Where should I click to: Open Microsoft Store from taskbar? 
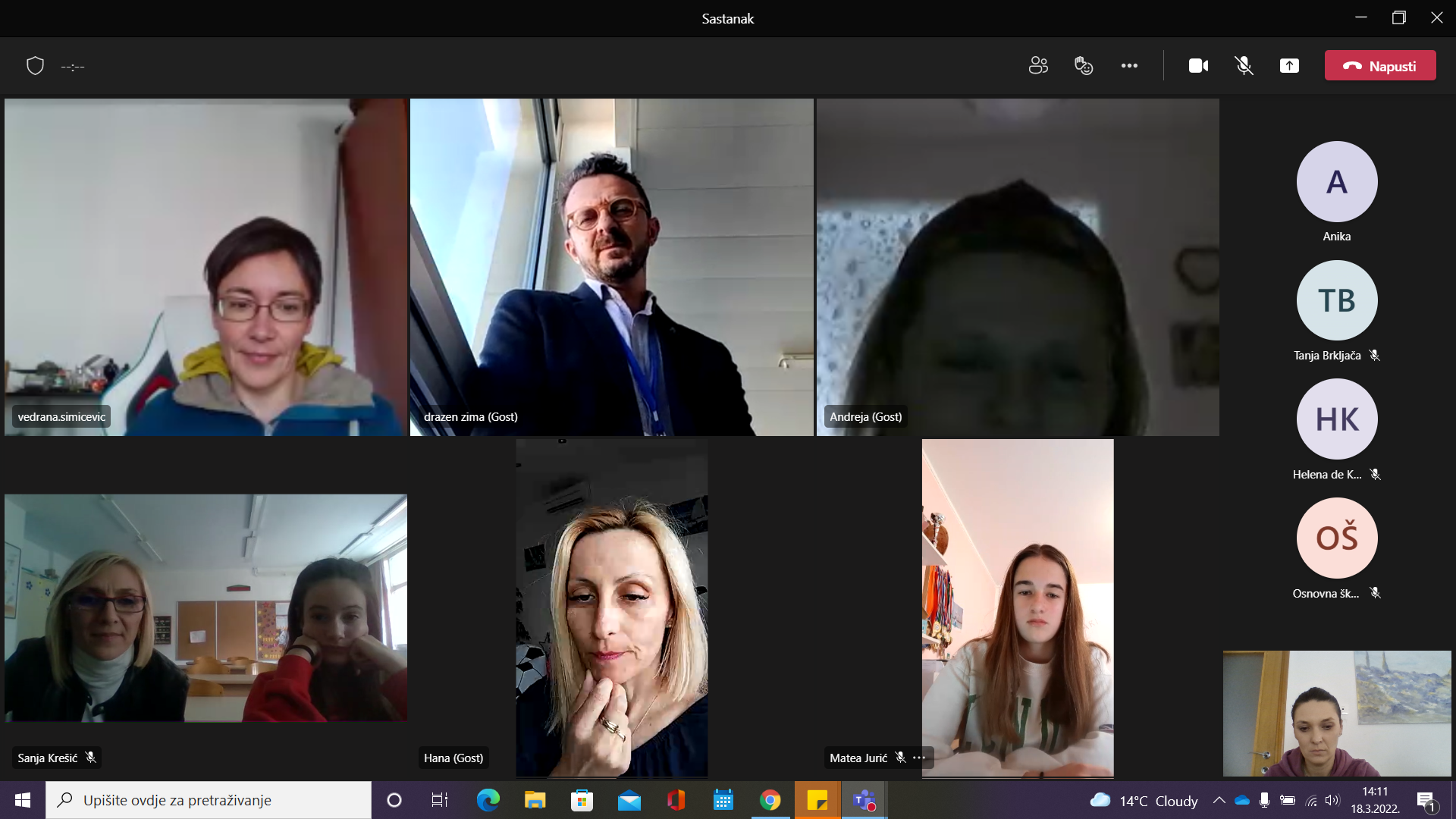click(x=582, y=800)
